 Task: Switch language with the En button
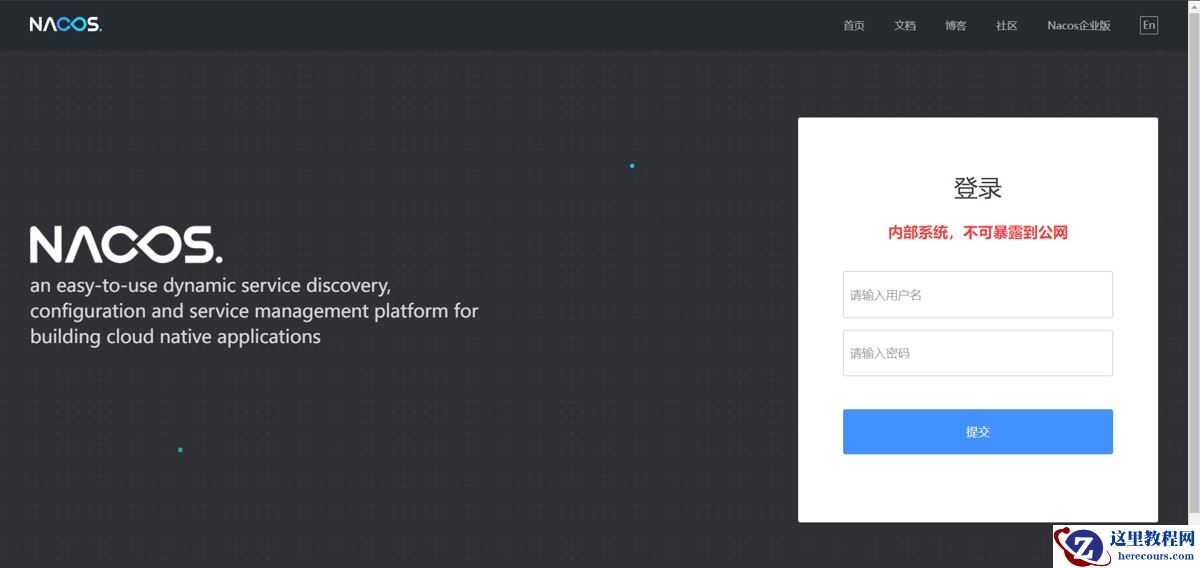tap(1149, 25)
